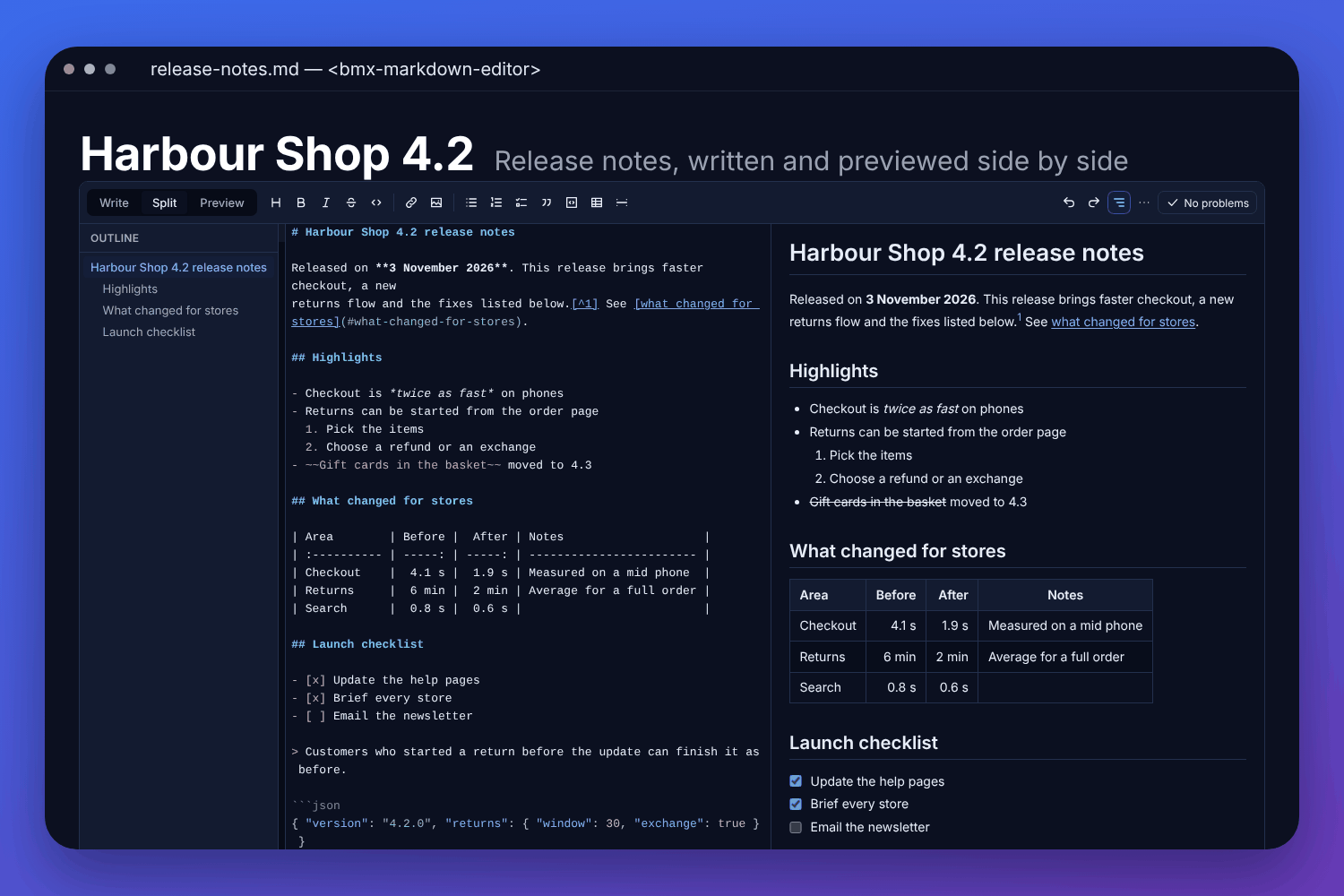Screen dimensions: 1344x896
Task: Click the 'Average for a full order' preview cell
Action: click(x=1065, y=657)
